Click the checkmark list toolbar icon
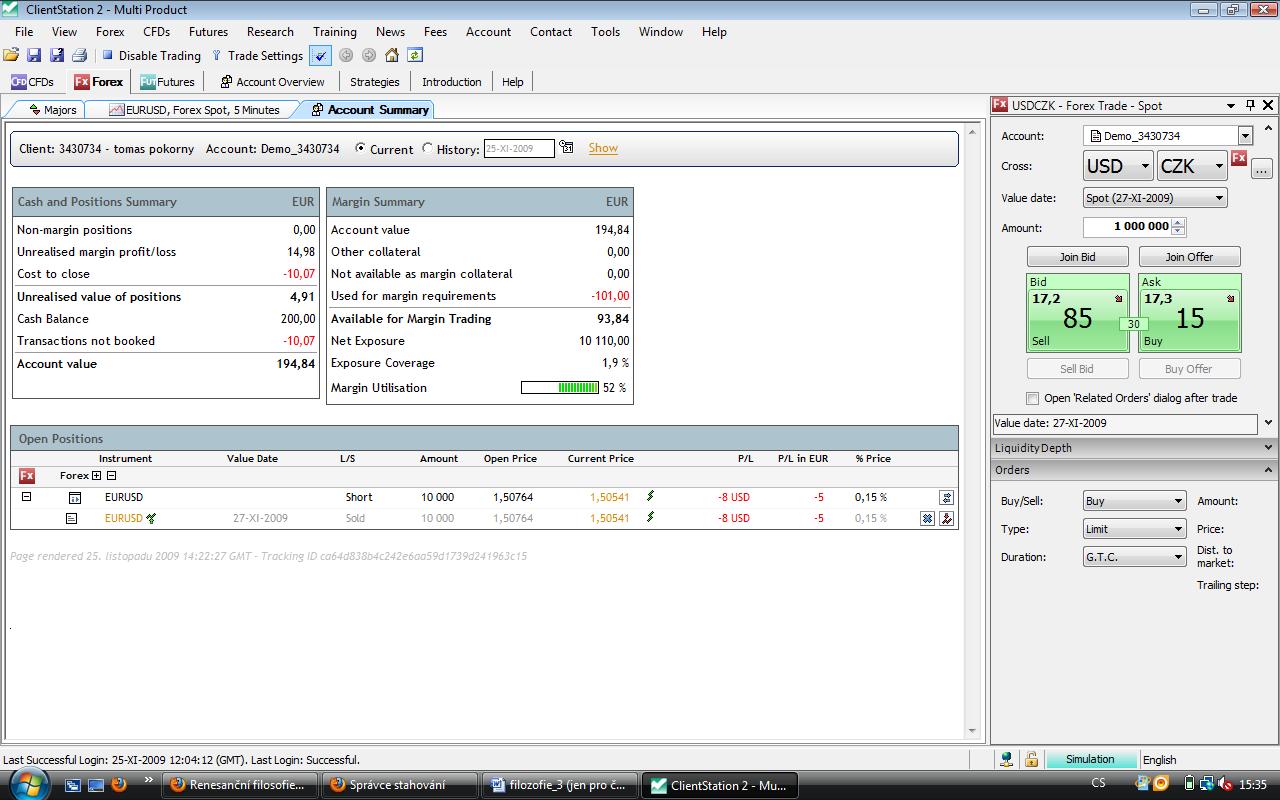Image resolution: width=1280 pixels, height=800 pixels. click(321, 55)
